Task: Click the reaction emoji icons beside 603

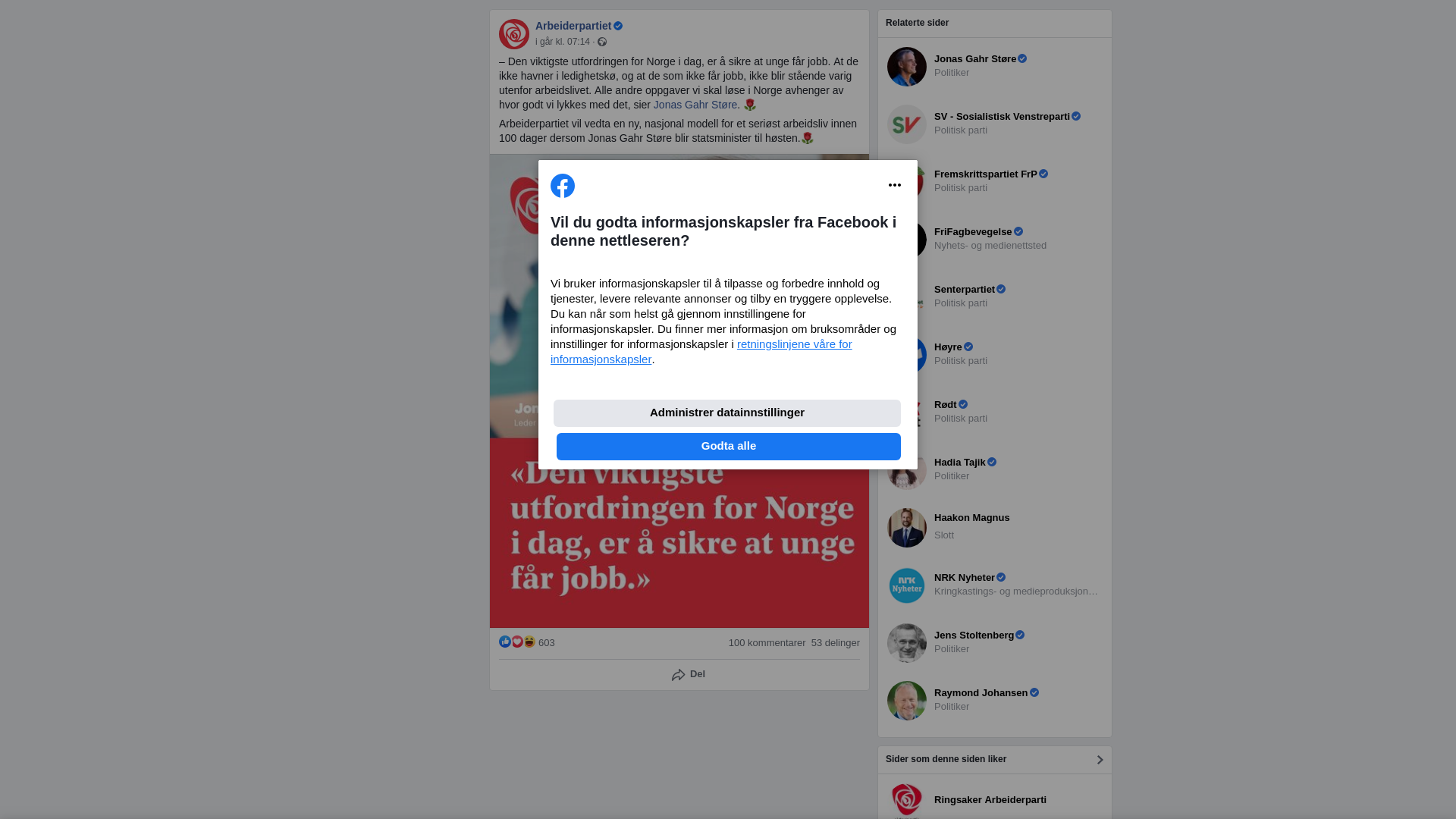Action: pyautogui.click(x=517, y=642)
